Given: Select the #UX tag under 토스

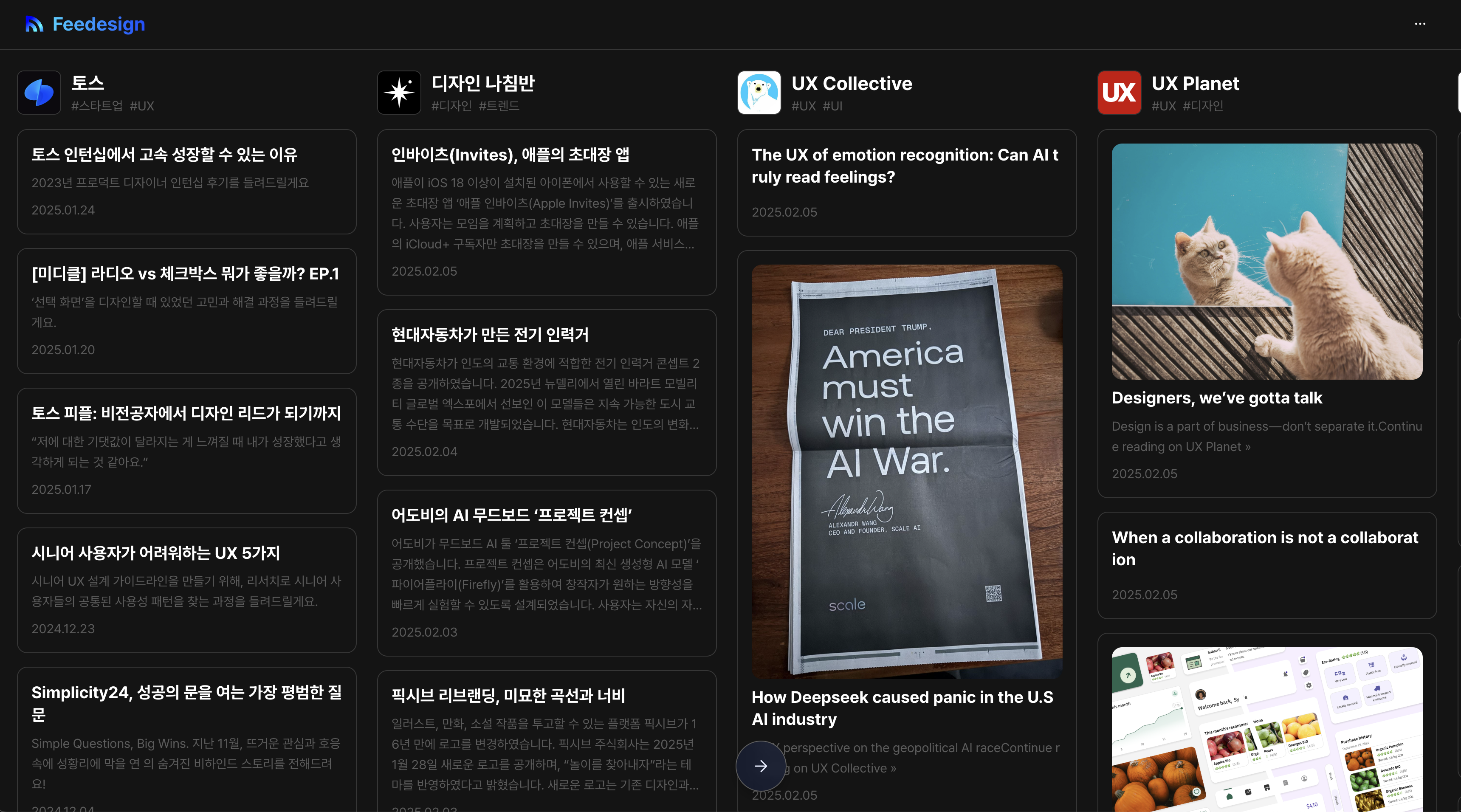Looking at the screenshot, I should (142, 105).
